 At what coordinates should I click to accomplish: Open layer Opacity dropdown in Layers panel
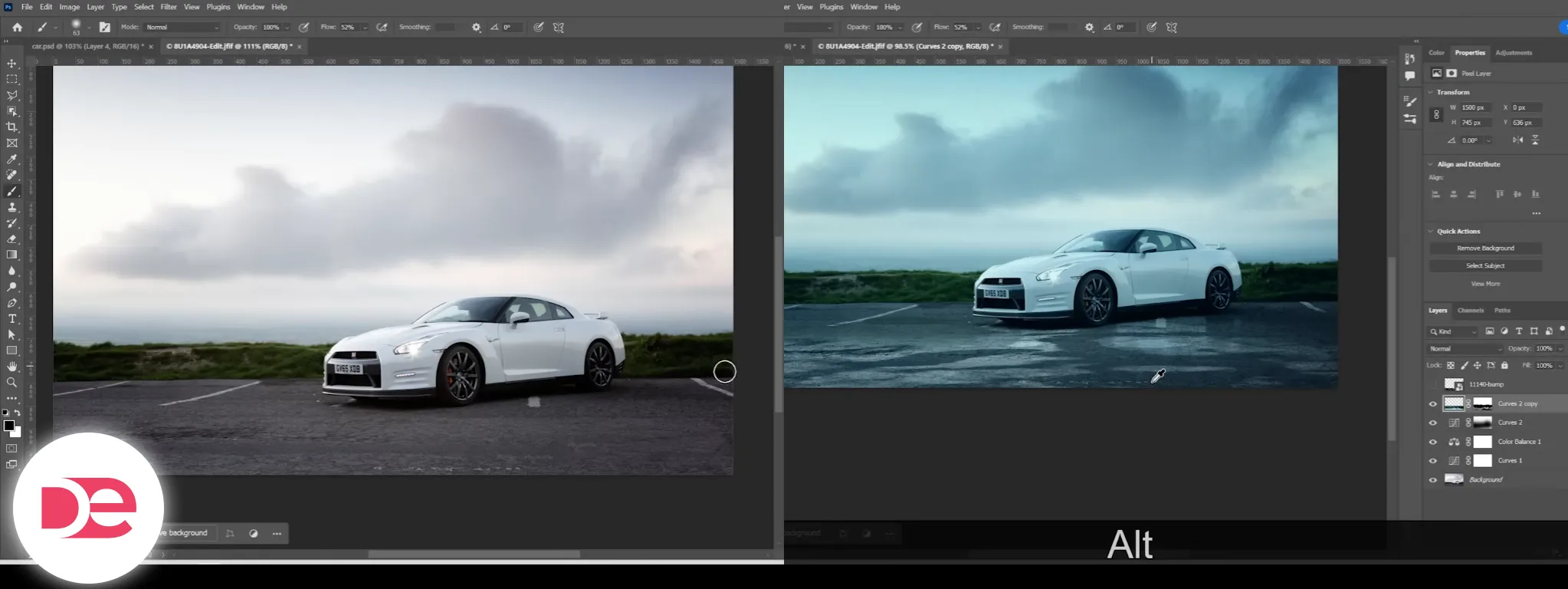[x=1560, y=349]
